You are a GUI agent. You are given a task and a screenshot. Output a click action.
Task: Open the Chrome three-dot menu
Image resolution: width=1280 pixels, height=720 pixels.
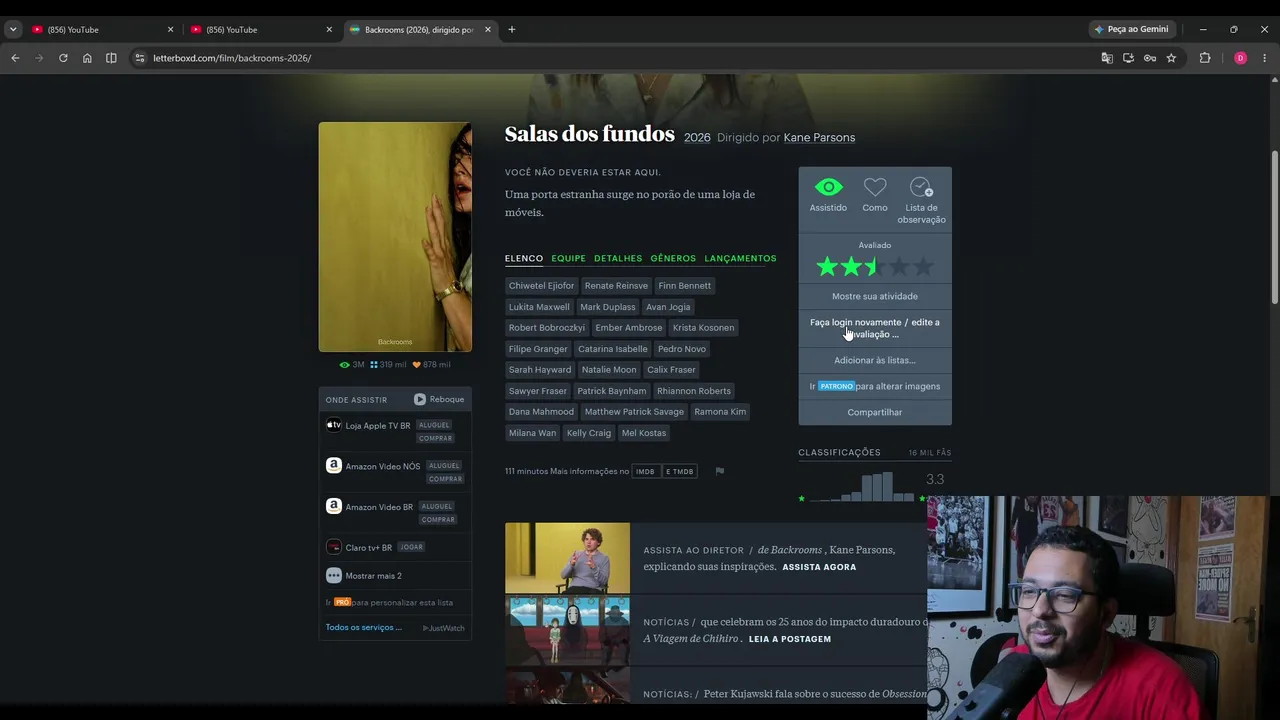1264,58
